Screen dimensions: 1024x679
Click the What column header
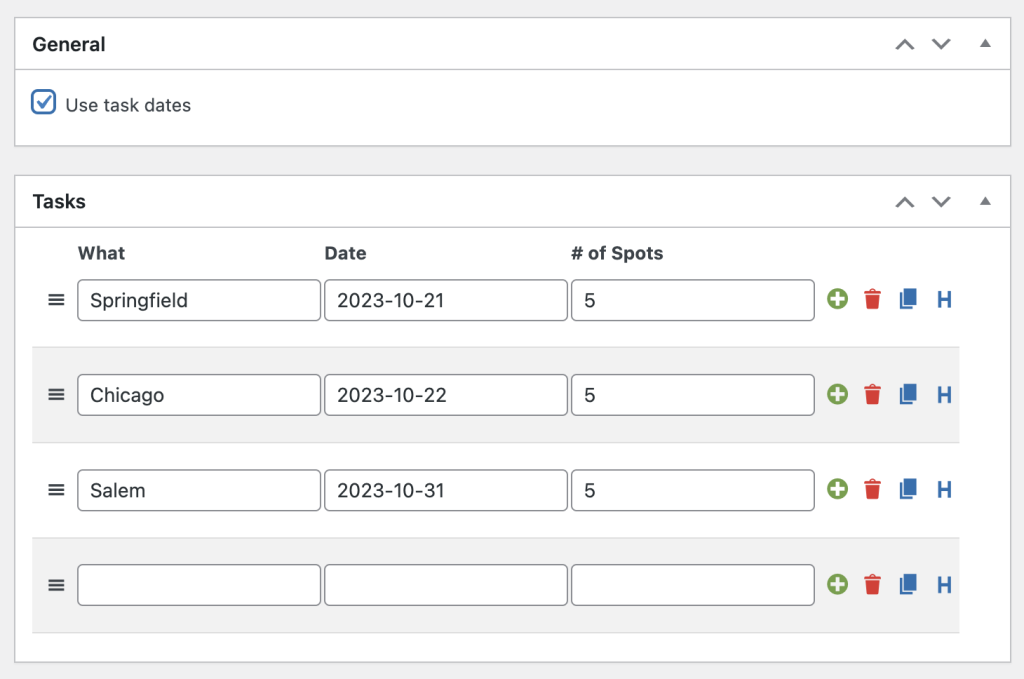(101, 253)
